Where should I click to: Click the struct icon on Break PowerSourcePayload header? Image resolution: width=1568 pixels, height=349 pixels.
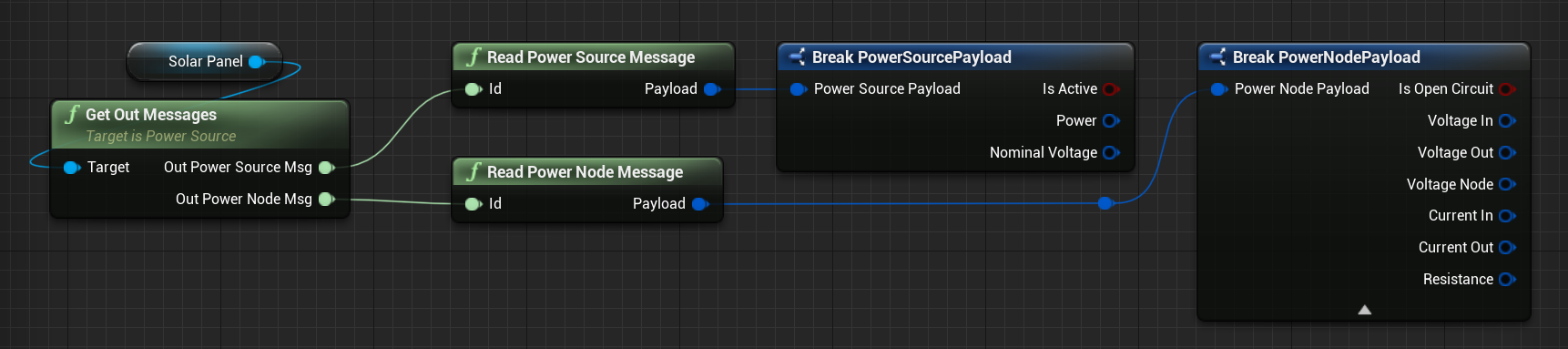coord(797,57)
